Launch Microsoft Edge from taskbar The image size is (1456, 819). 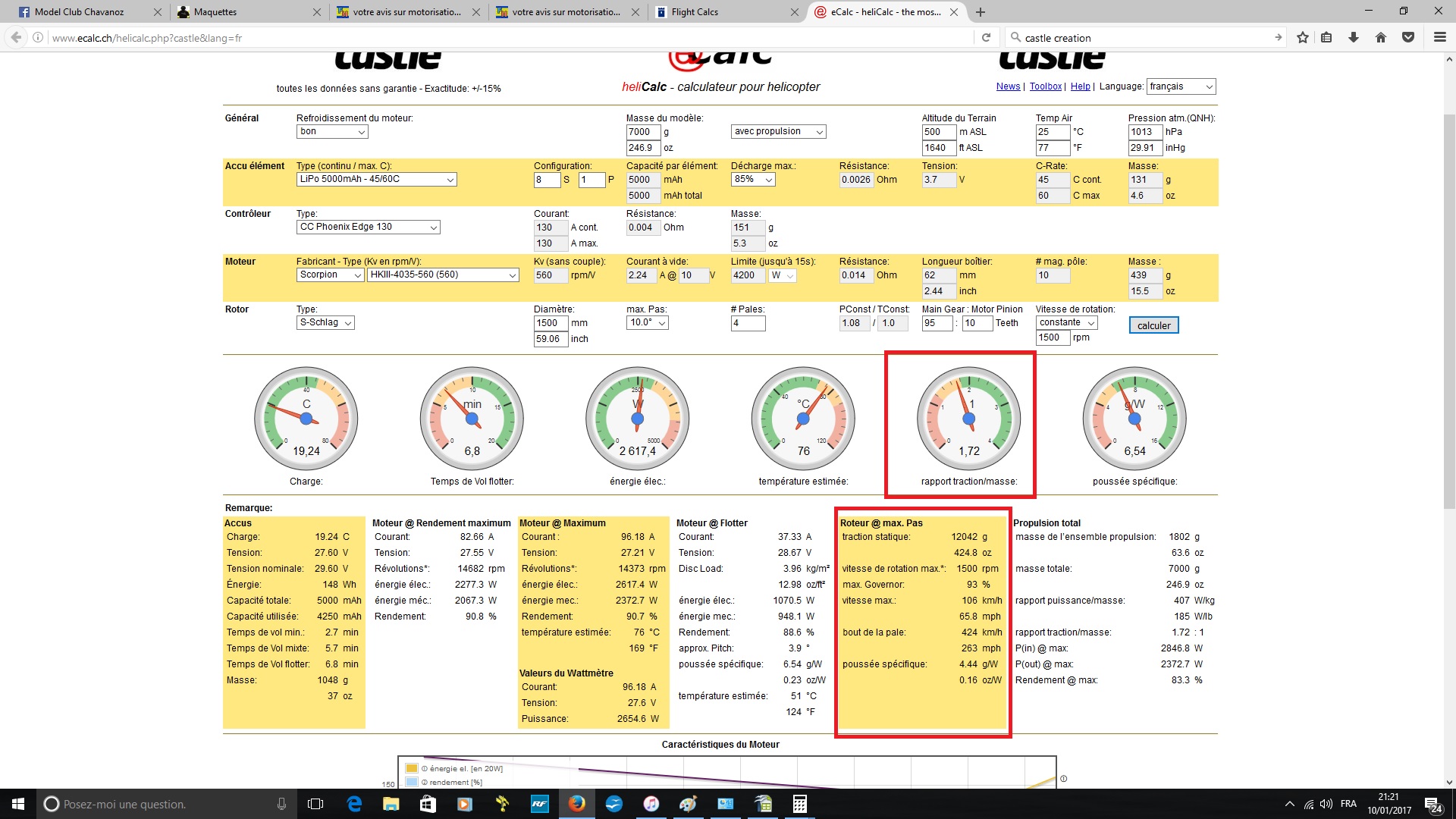tap(354, 804)
